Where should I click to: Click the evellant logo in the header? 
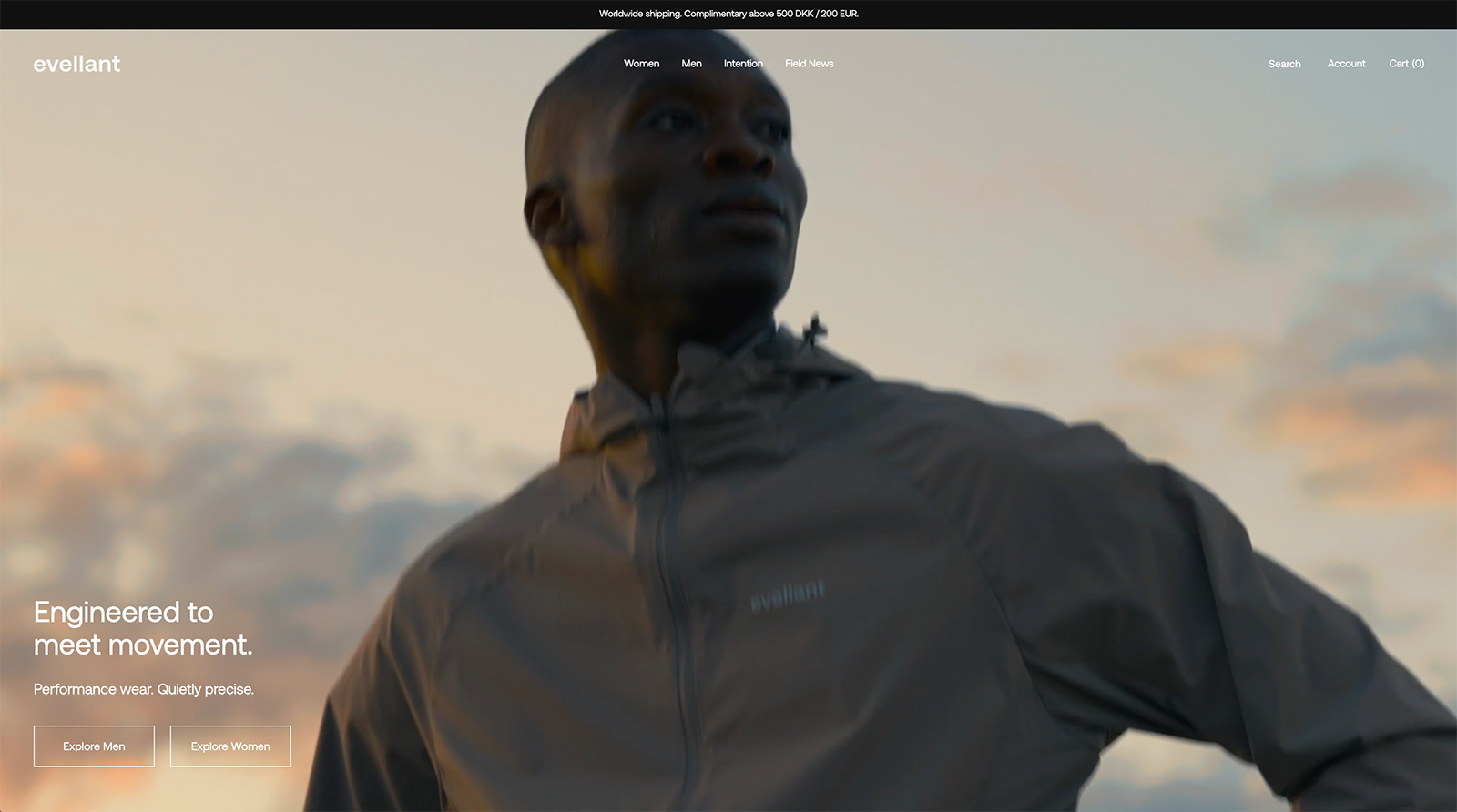coord(76,64)
